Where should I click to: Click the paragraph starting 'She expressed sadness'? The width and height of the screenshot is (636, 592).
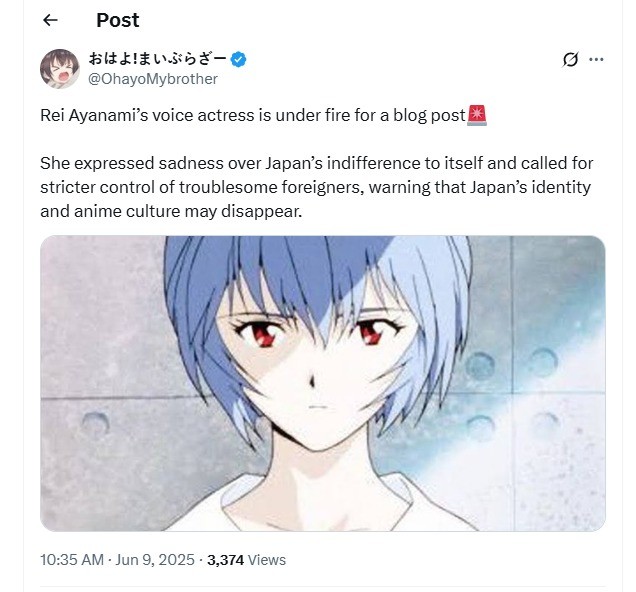click(317, 187)
